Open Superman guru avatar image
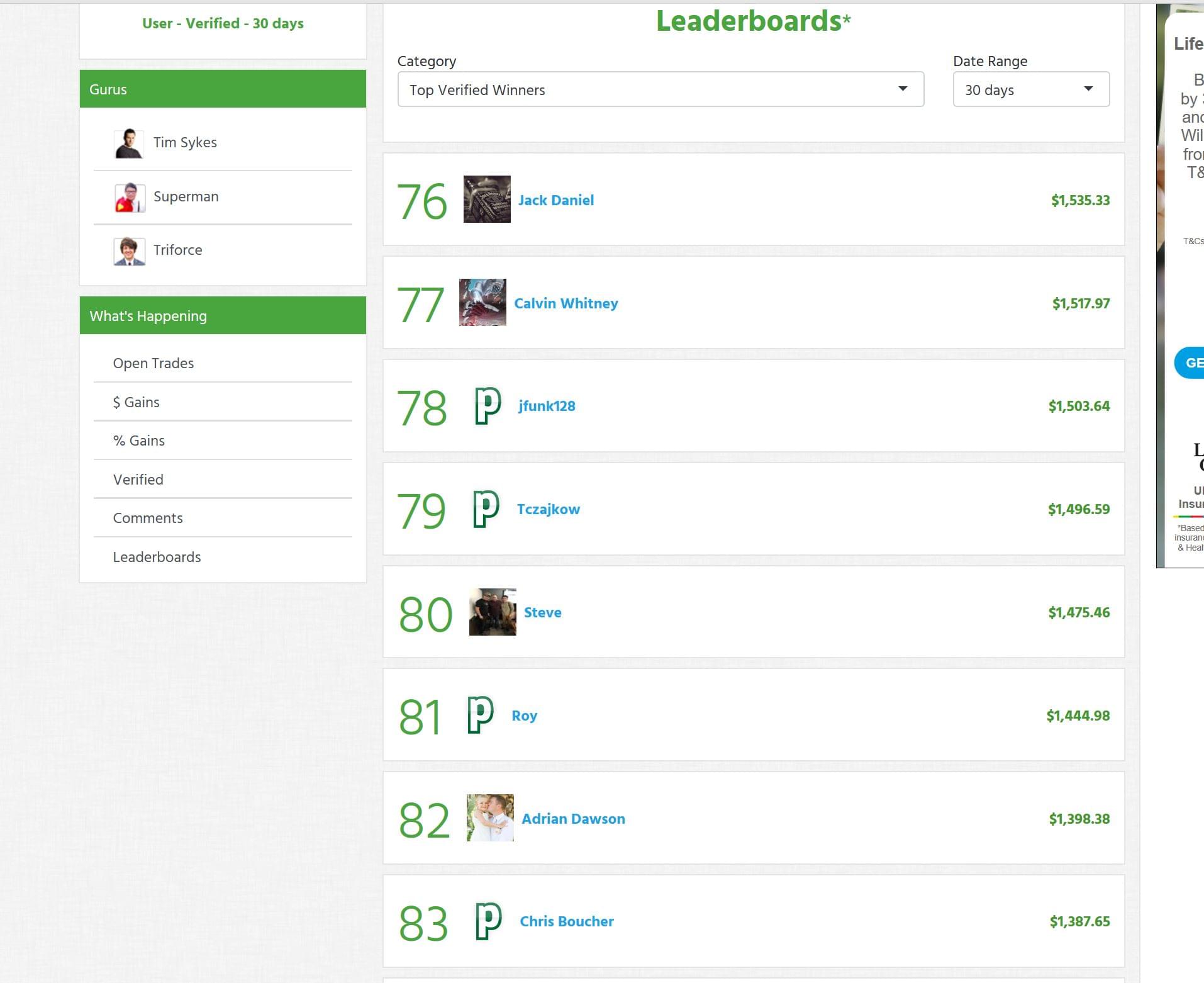Image resolution: width=1204 pixels, height=983 pixels. (x=130, y=197)
